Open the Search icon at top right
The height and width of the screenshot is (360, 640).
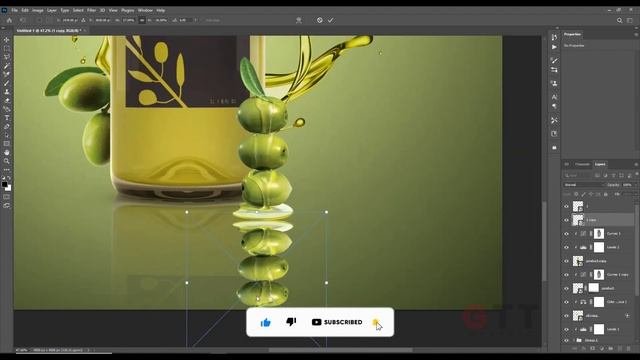click(620, 20)
